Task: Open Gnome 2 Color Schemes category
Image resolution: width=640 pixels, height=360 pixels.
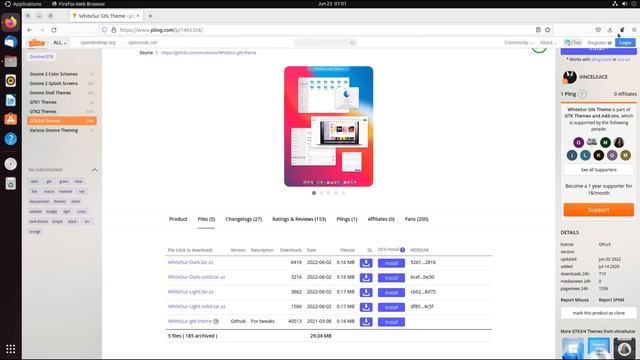Action: point(53,74)
